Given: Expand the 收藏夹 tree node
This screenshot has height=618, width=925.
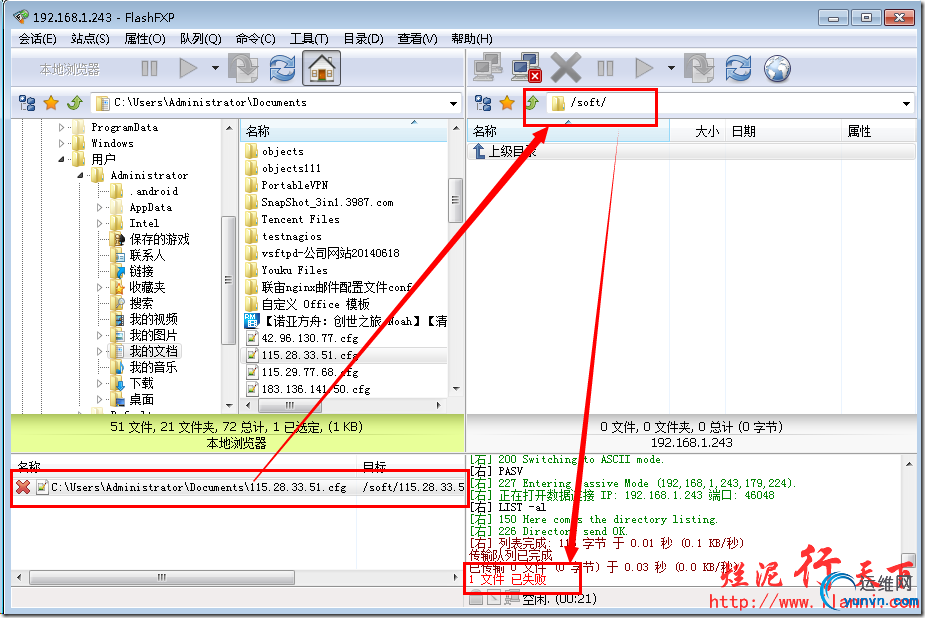Looking at the screenshot, I should click(x=99, y=287).
